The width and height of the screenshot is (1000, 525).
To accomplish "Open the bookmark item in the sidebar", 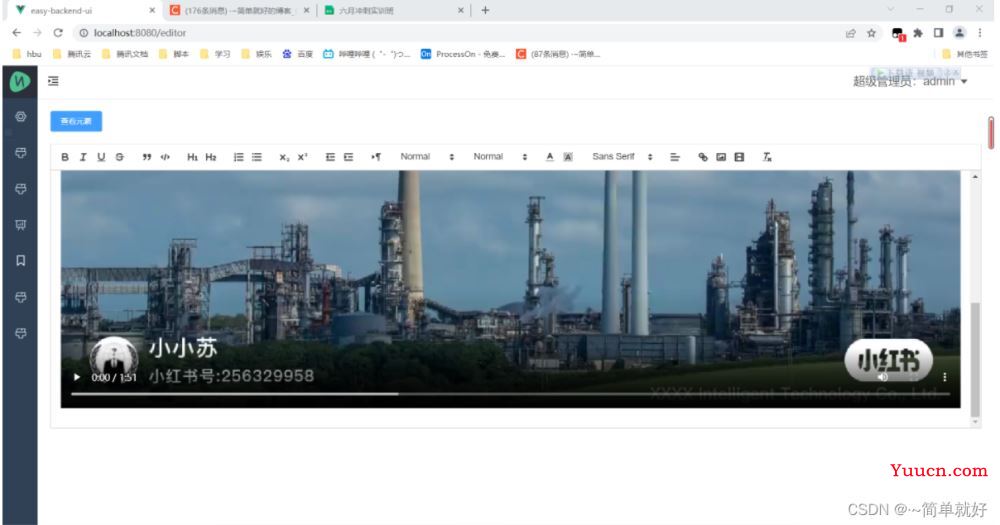I will tap(20, 260).
